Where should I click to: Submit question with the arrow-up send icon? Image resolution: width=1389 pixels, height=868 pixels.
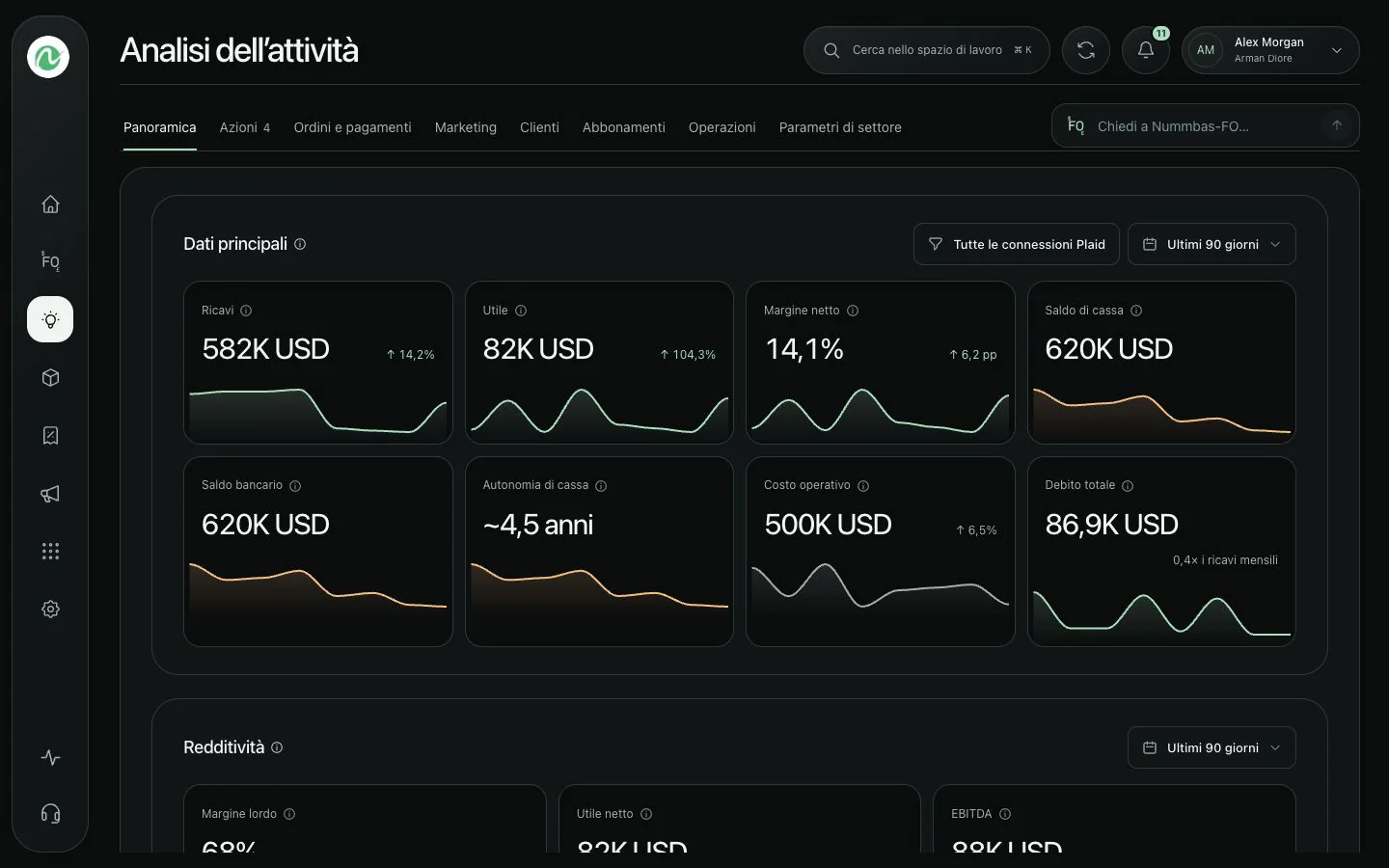(x=1337, y=125)
